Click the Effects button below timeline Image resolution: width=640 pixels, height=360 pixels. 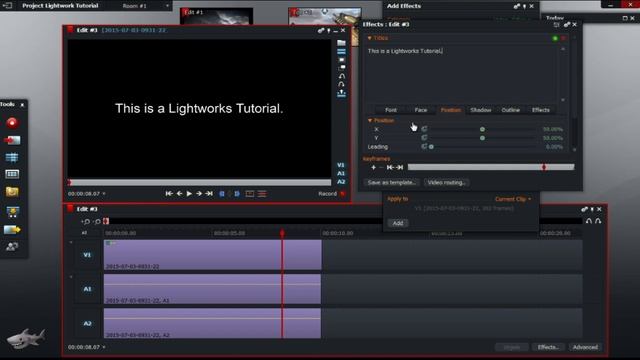pyautogui.click(x=548, y=347)
